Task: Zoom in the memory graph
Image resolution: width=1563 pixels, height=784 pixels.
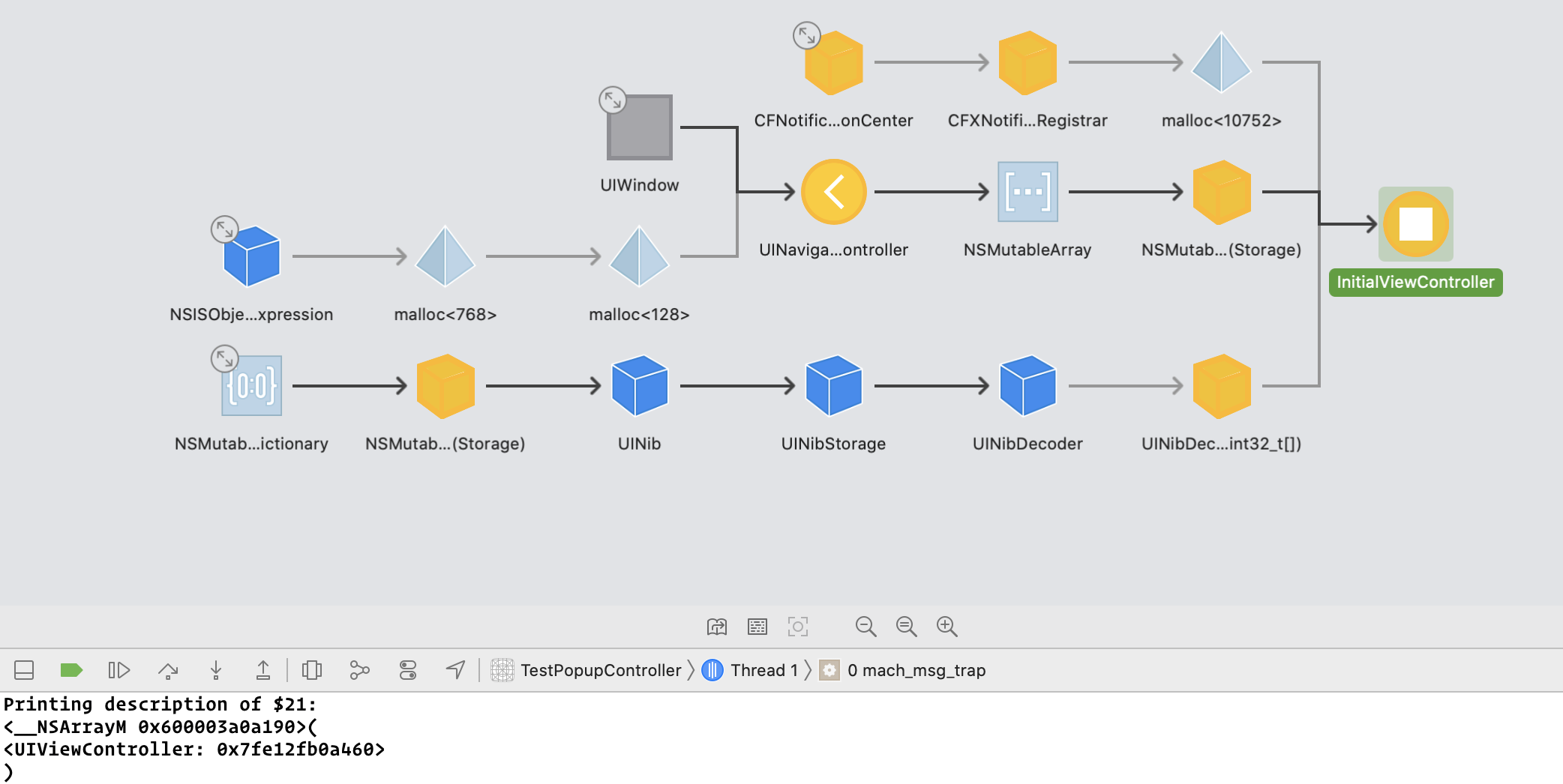Action: coord(947,627)
